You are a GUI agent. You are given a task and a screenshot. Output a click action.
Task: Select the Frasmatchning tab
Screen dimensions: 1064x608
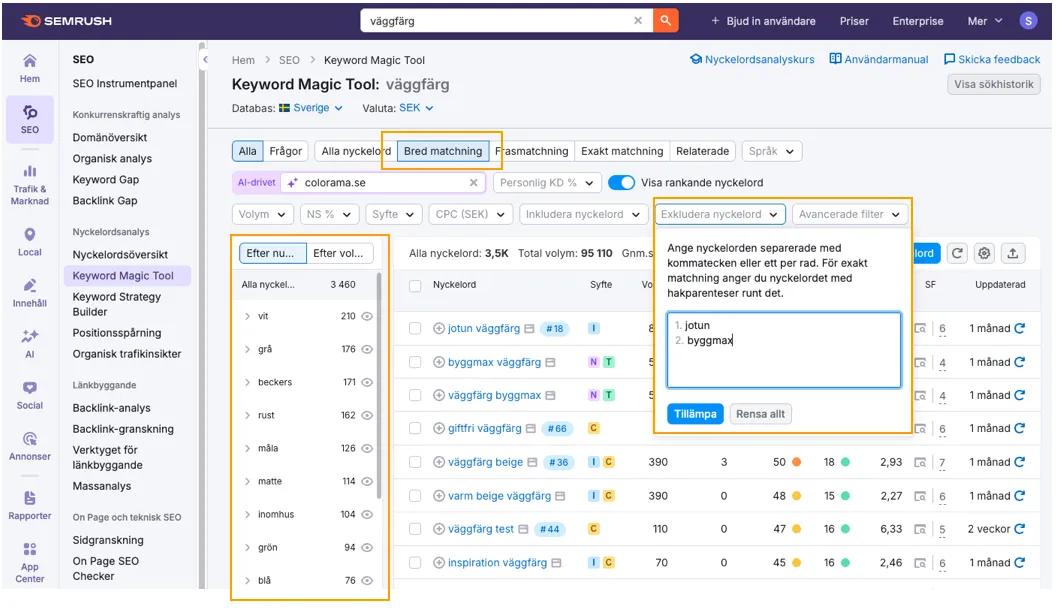point(531,151)
